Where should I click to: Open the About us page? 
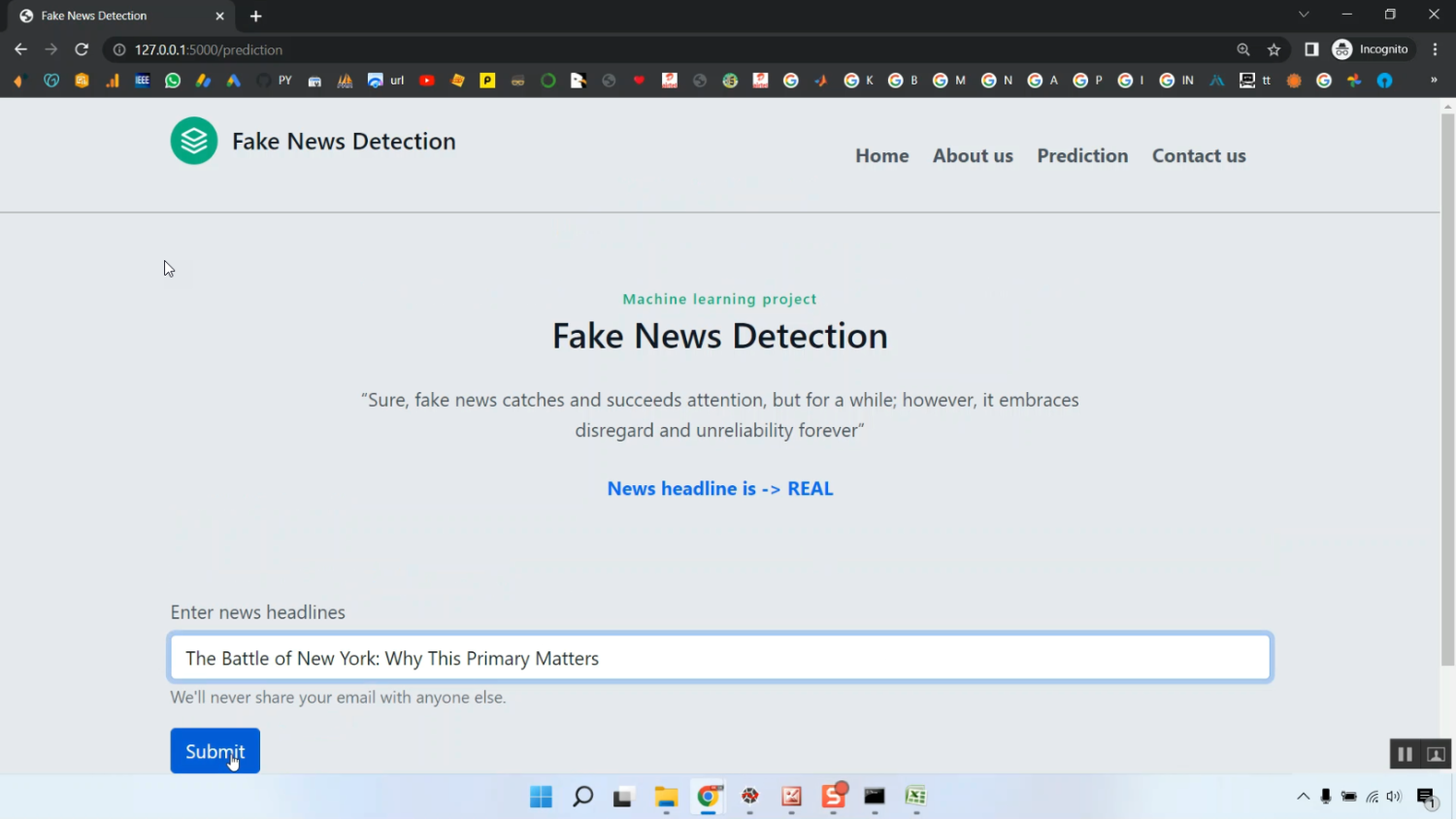[973, 155]
